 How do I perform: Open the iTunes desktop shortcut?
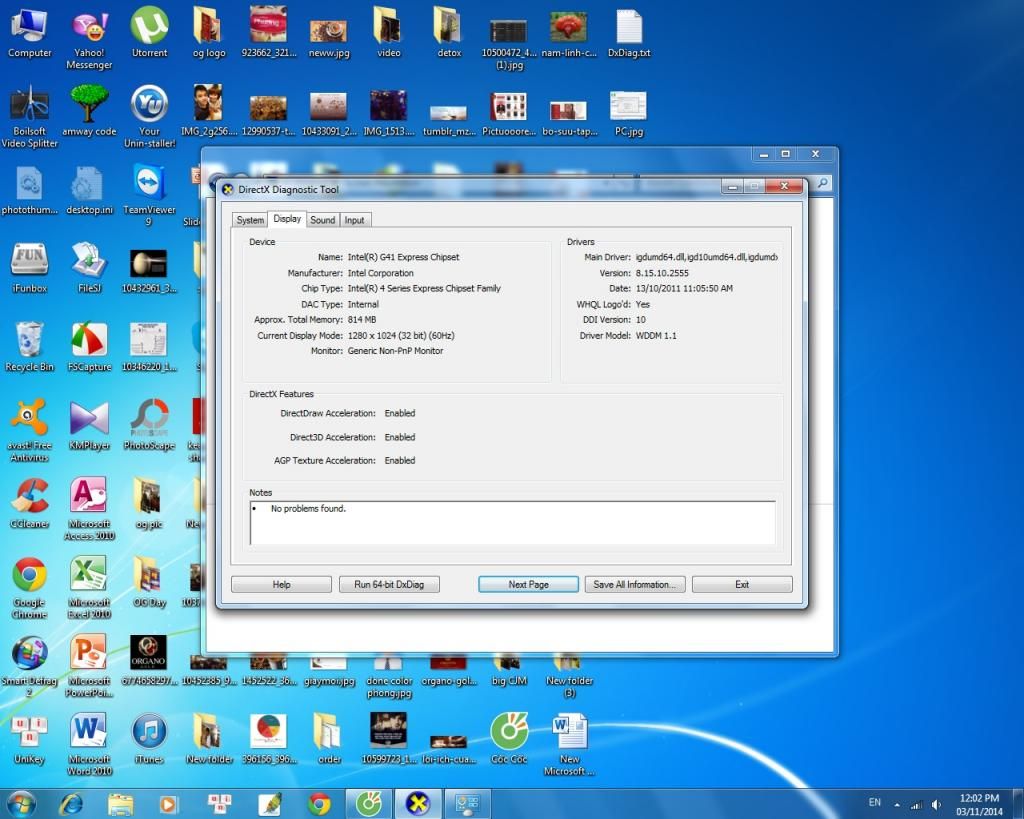point(149,733)
